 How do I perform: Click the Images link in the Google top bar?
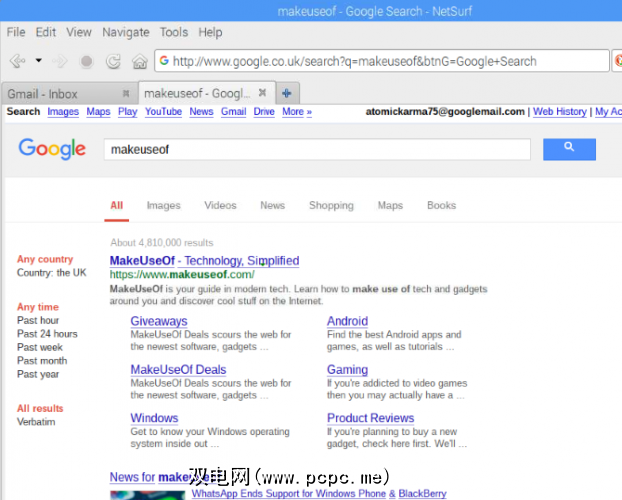click(63, 112)
